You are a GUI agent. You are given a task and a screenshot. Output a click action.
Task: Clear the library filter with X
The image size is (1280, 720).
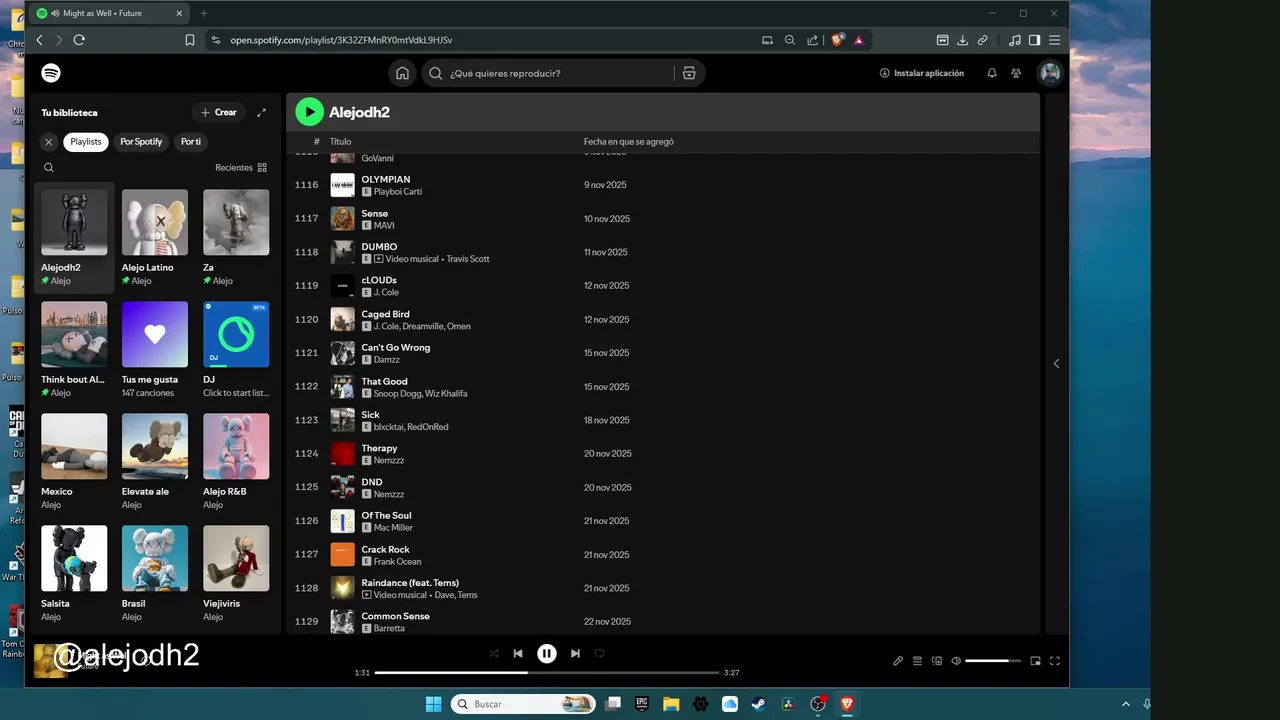(x=48, y=142)
